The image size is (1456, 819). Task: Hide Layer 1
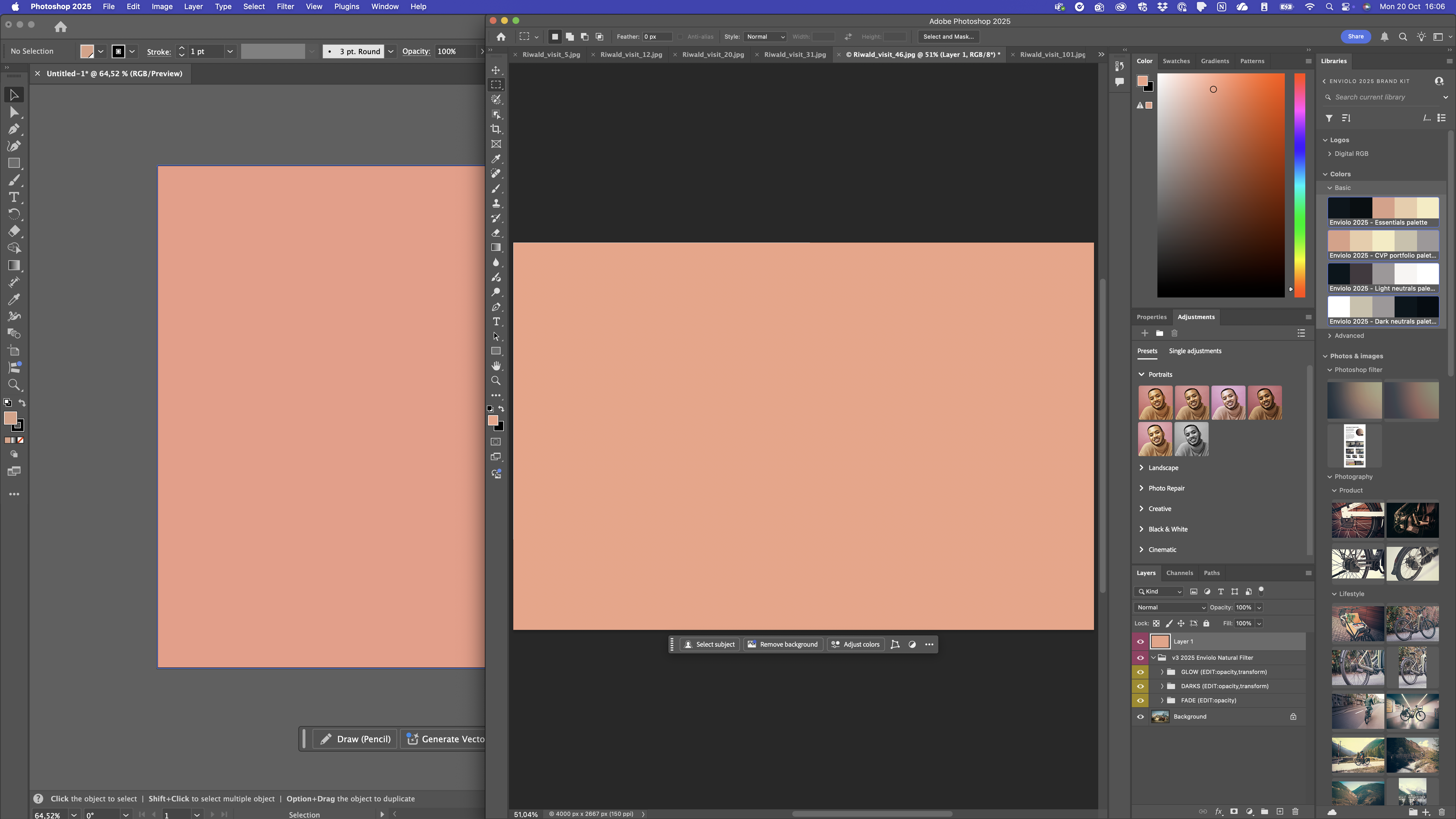point(1141,642)
